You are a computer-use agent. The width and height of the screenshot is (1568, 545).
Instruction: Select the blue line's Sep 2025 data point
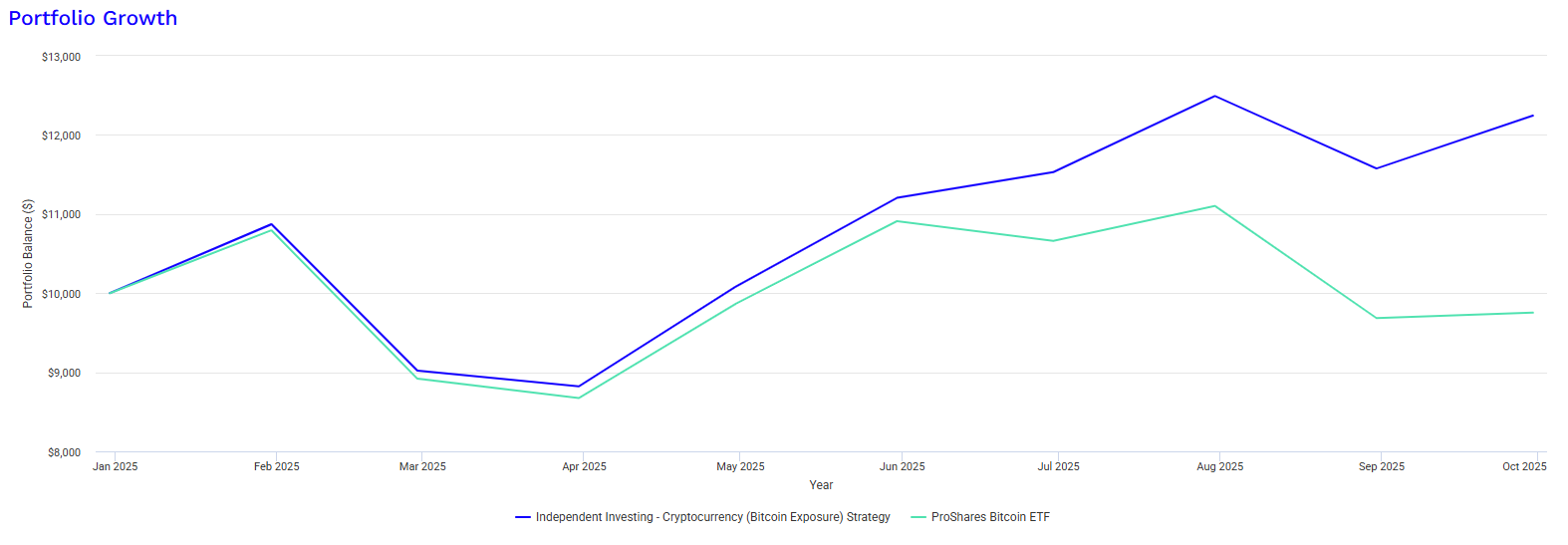(1376, 168)
